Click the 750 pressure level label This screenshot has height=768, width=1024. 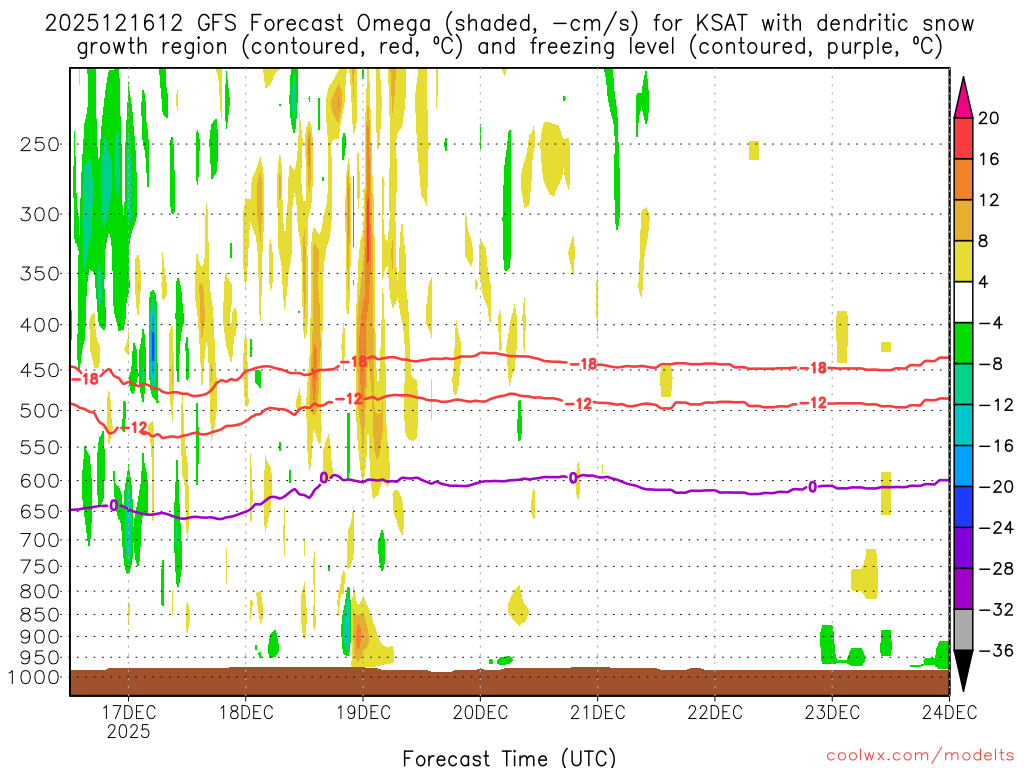[x=40, y=567]
